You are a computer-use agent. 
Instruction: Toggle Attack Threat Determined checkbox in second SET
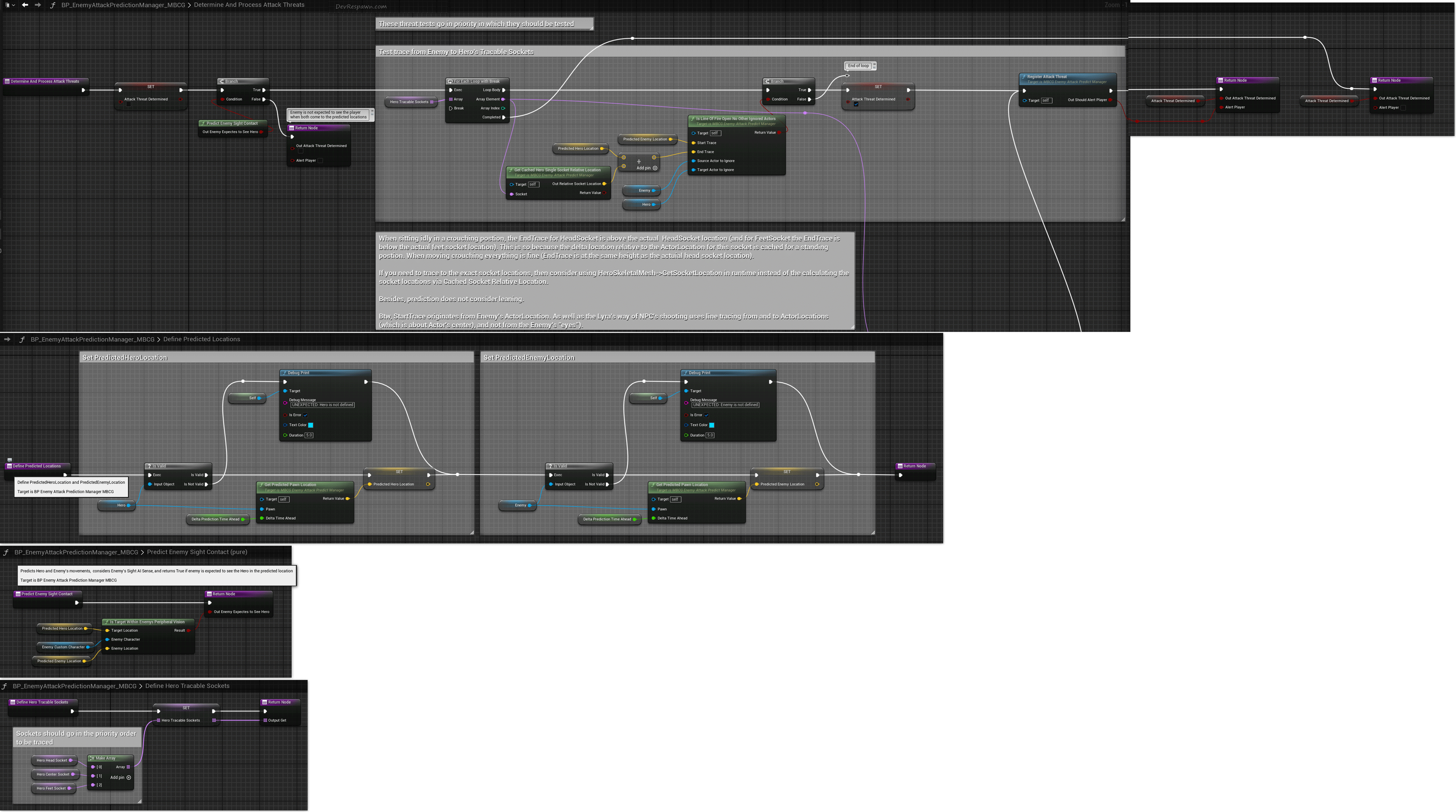tap(856, 104)
